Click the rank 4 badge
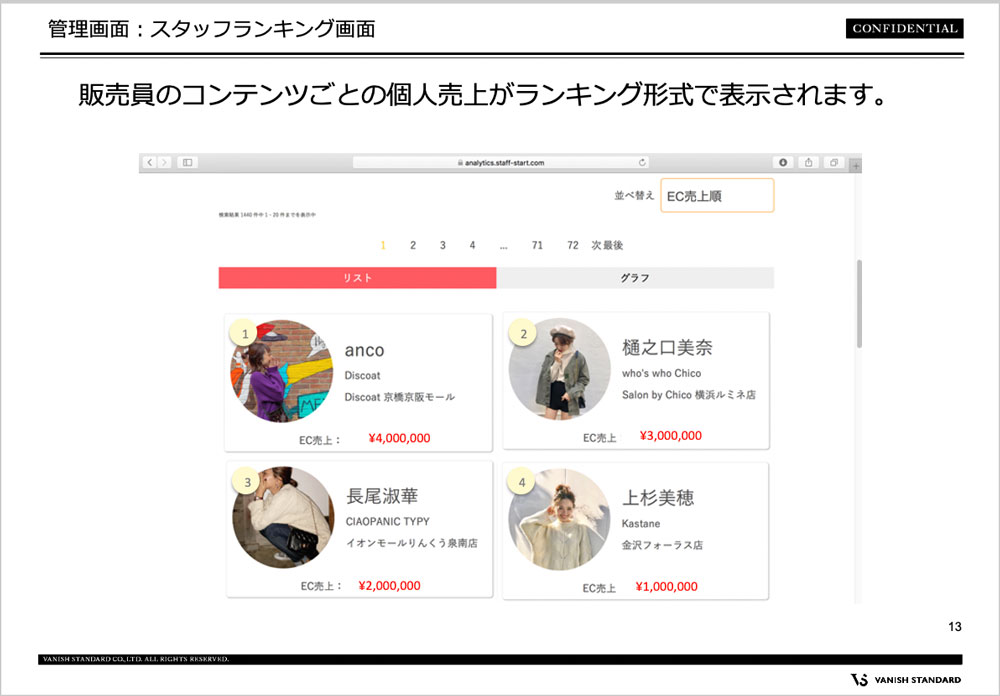This screenshot has width=1000, height=696. 522,482
